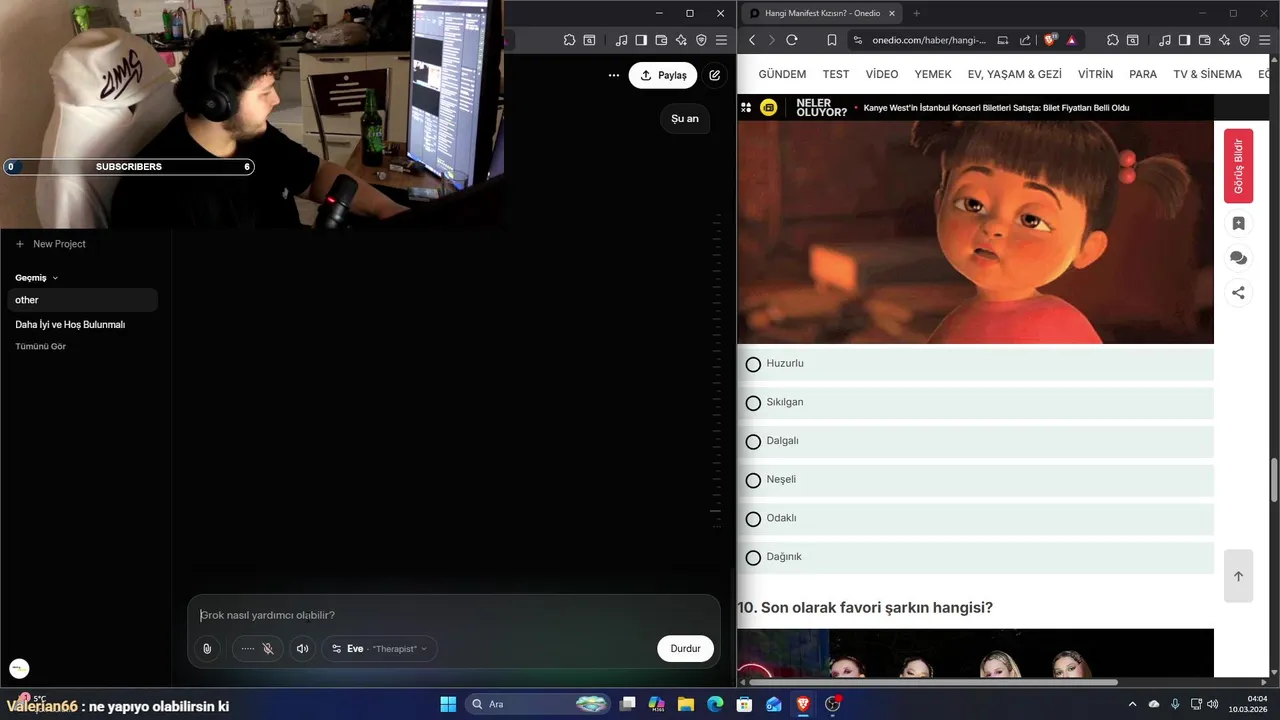The height and width of the screenshot is (720, 1280).
Task: Open the comments icon on Onedio sidebar
Action: (1238, 258)
